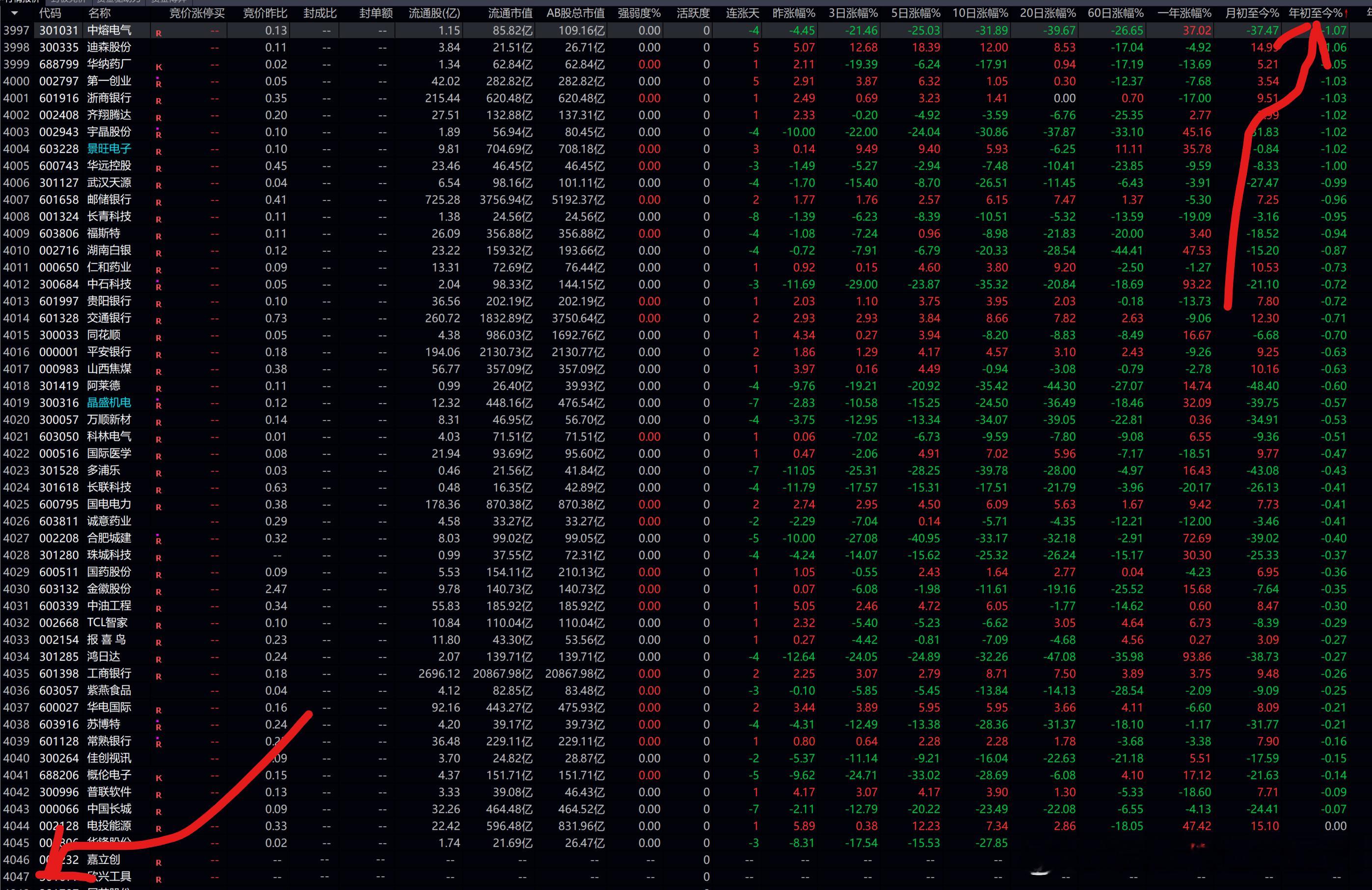Sort by the 名称 column header
Screen dimensions: 1372x890
99,13
